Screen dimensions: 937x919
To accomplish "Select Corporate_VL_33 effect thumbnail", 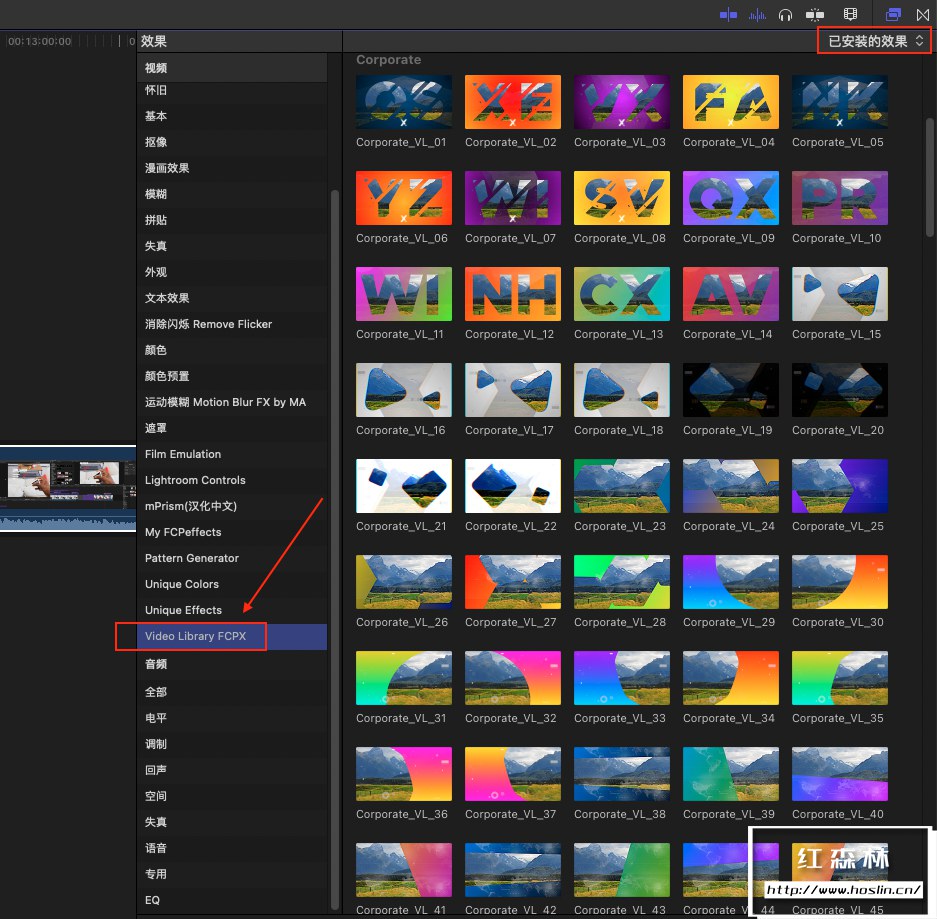I will tap(621, 678).
